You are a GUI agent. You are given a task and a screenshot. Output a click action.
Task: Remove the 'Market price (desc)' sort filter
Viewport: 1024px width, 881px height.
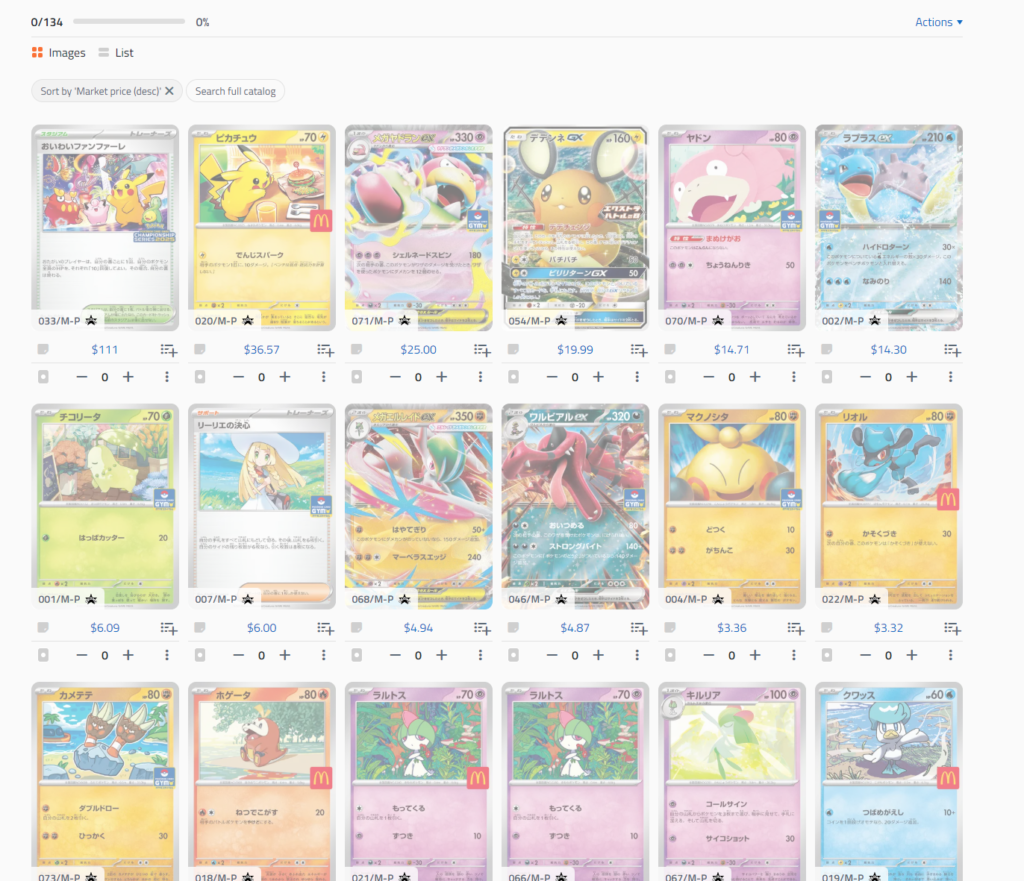[x=169, y=91]
